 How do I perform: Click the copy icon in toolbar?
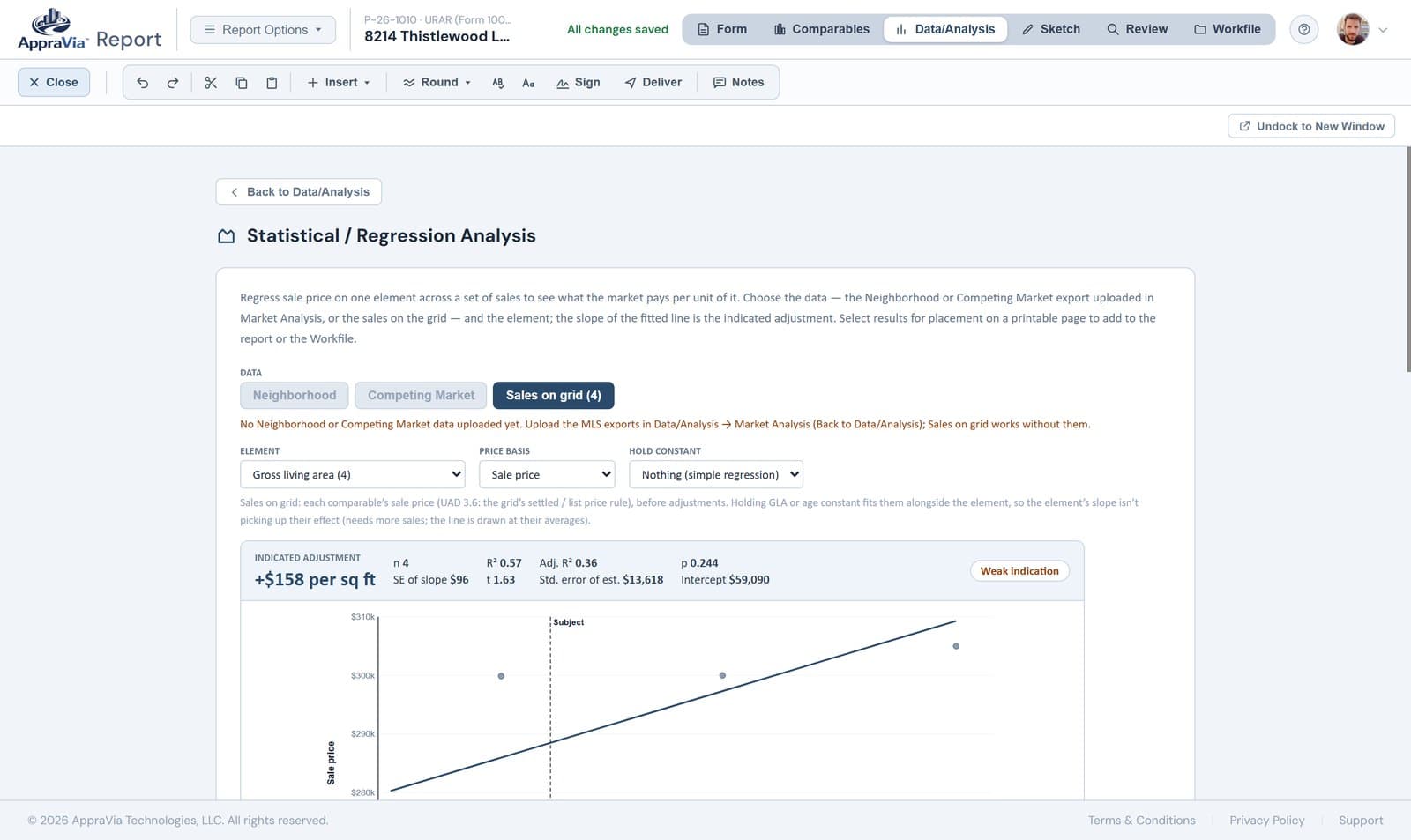click(x=242, y=82)
